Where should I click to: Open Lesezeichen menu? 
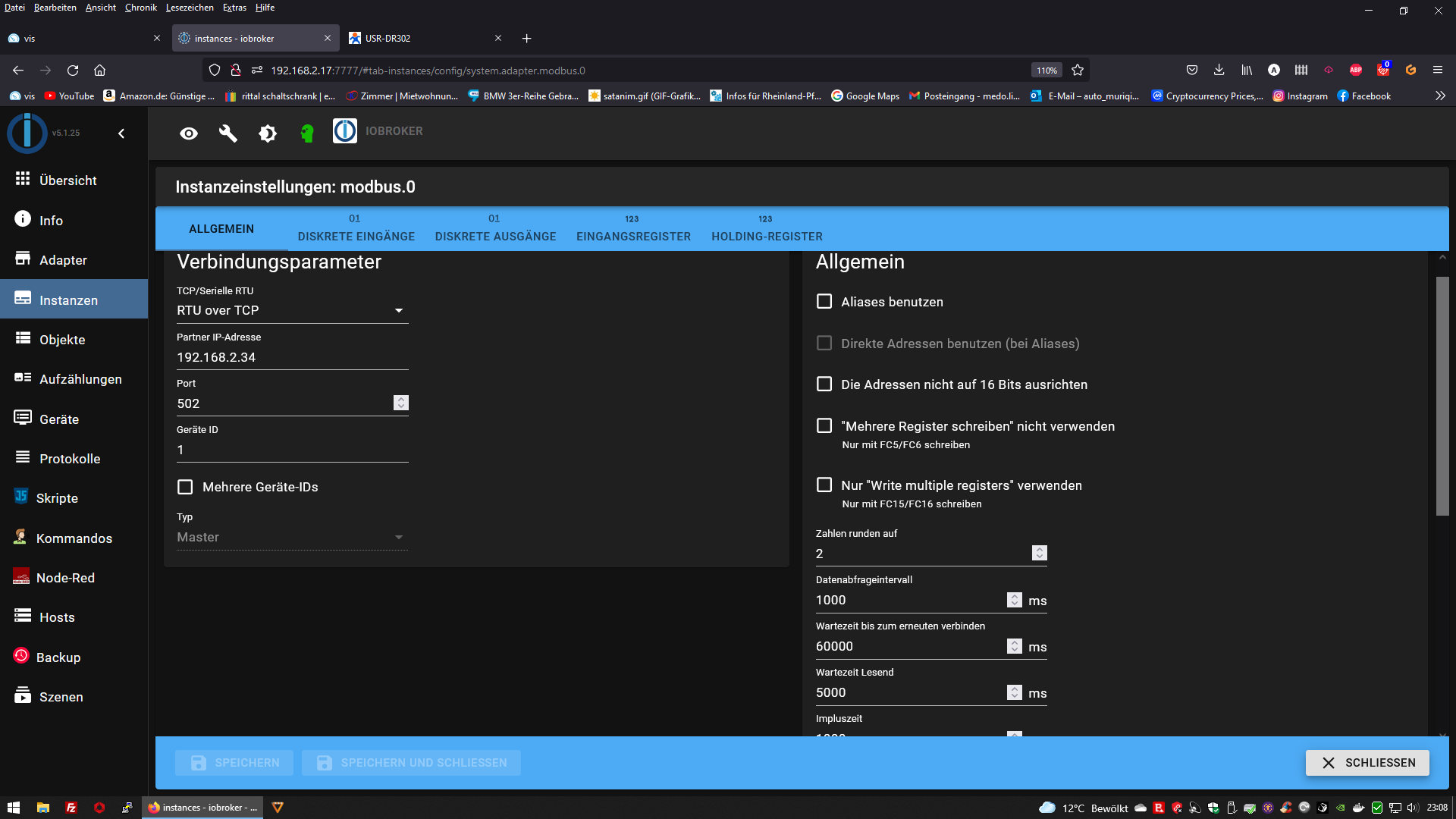190,8
